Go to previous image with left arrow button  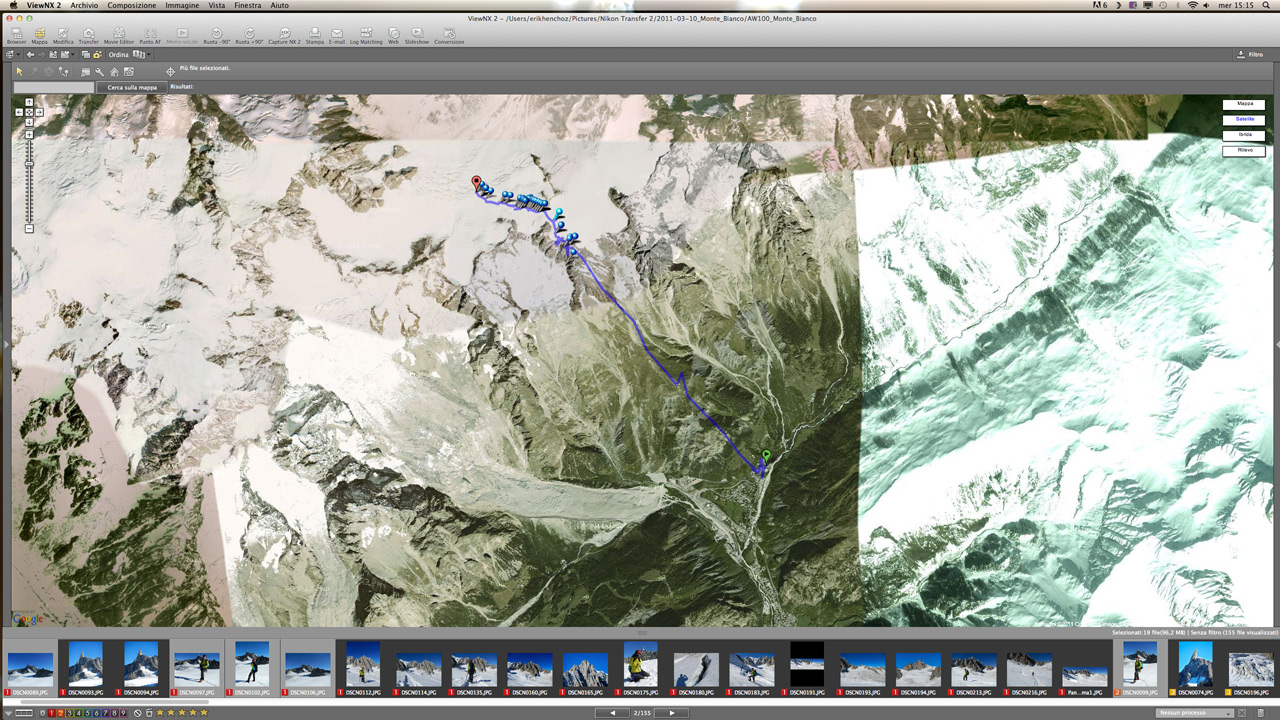pos(612,712)
